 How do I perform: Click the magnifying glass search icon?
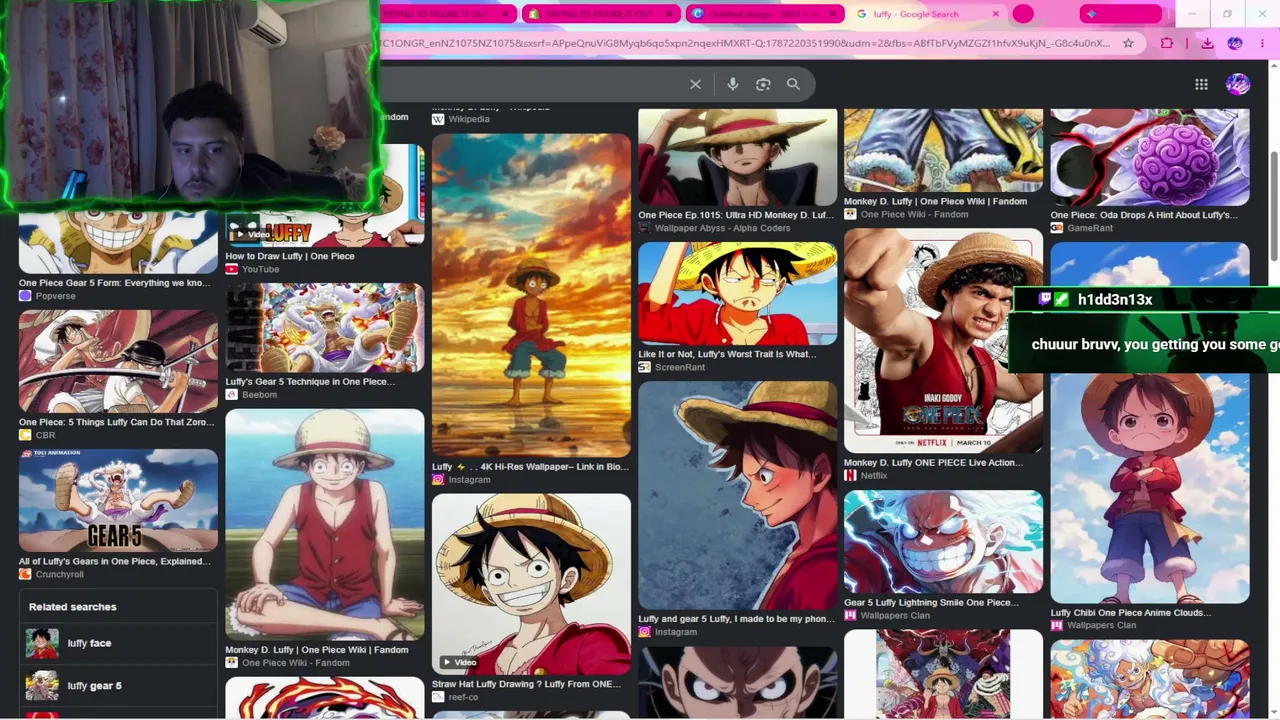(793, 85)
